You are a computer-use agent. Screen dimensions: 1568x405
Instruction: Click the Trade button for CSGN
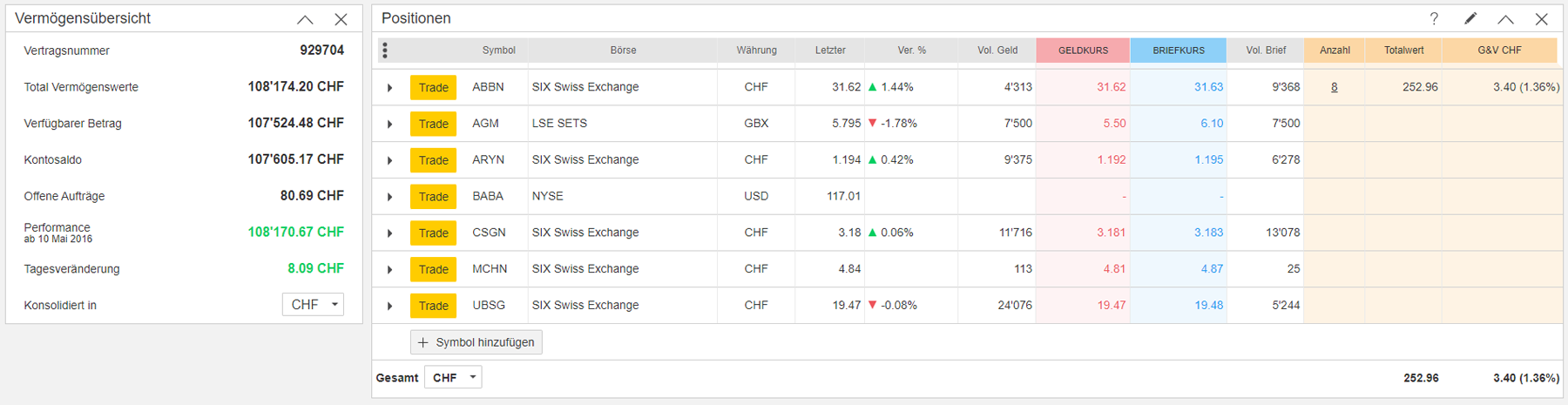pyautogui.click(x=433, y=233)
